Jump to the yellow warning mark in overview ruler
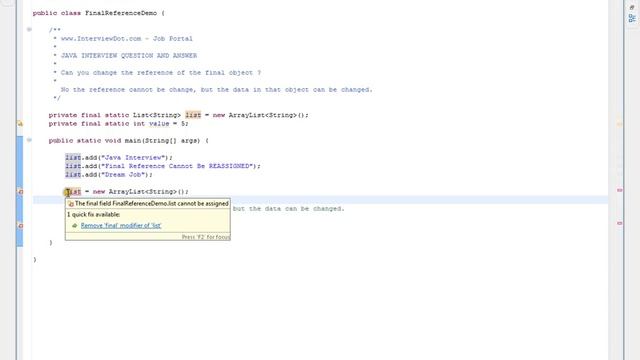The image size is (640, 360). tap(620, 124)
